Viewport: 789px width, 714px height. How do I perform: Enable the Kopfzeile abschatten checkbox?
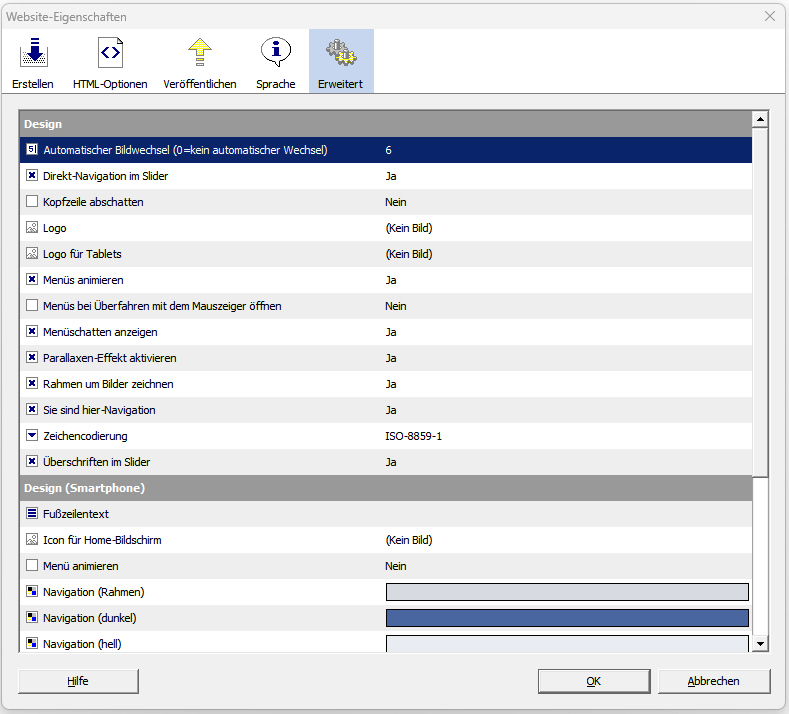32,201
